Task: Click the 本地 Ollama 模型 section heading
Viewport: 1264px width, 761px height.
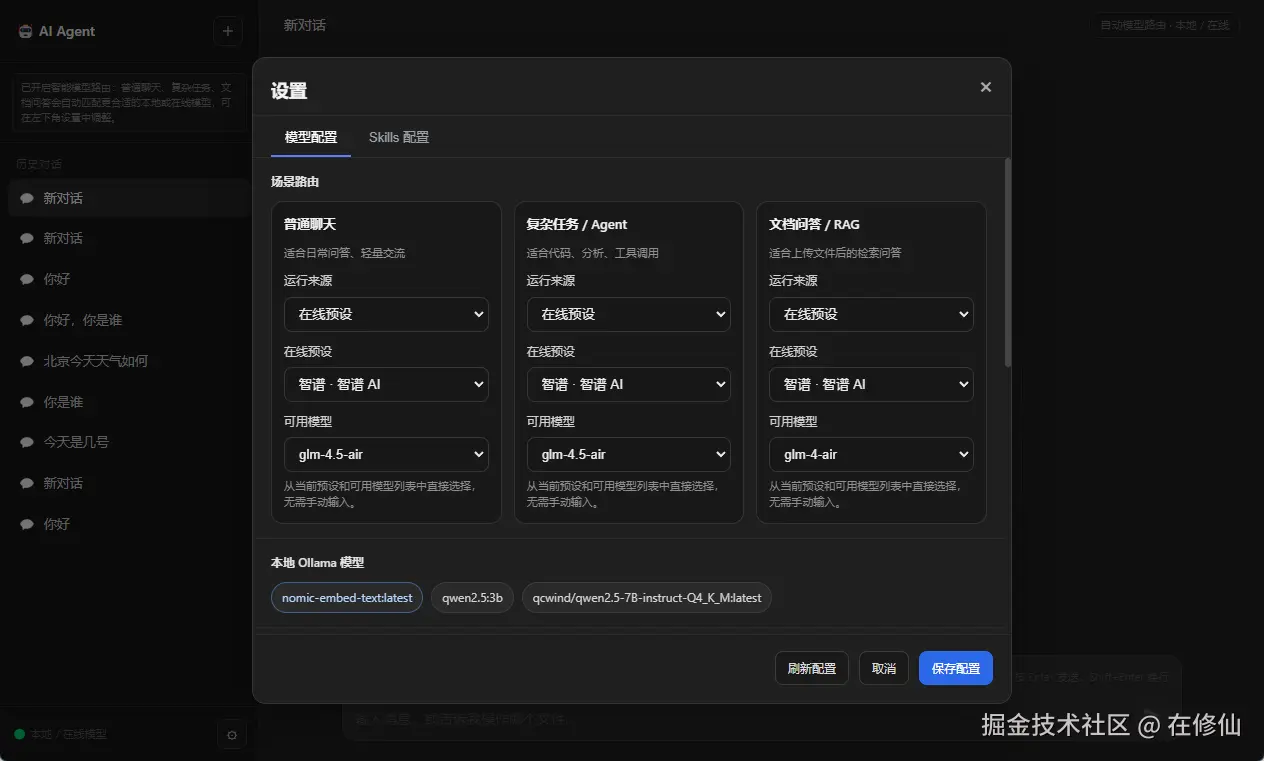Action: click(x=318, y=563)
